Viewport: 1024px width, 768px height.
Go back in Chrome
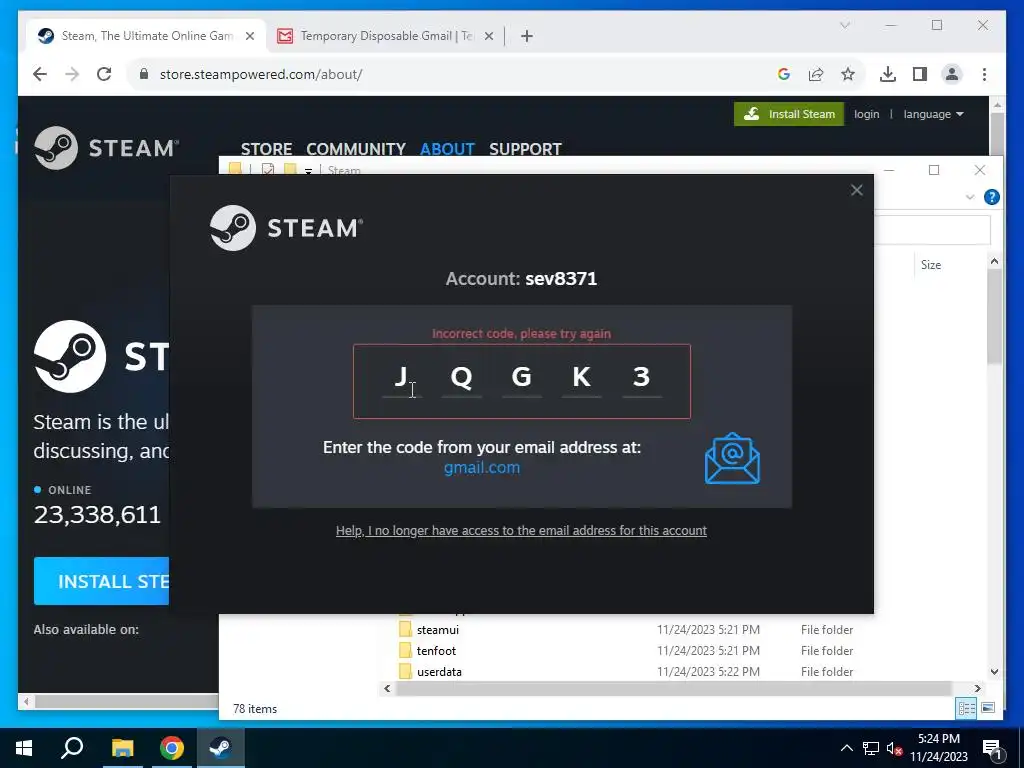tap(40, 74)
